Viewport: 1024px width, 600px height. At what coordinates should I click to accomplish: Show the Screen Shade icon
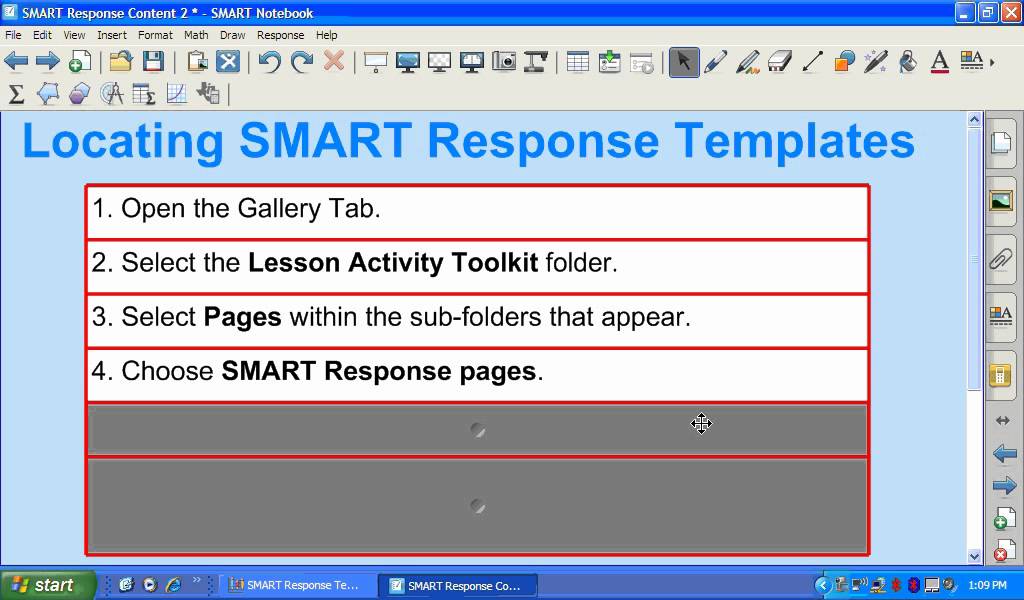pyautogui.click(x=376, y=62)
